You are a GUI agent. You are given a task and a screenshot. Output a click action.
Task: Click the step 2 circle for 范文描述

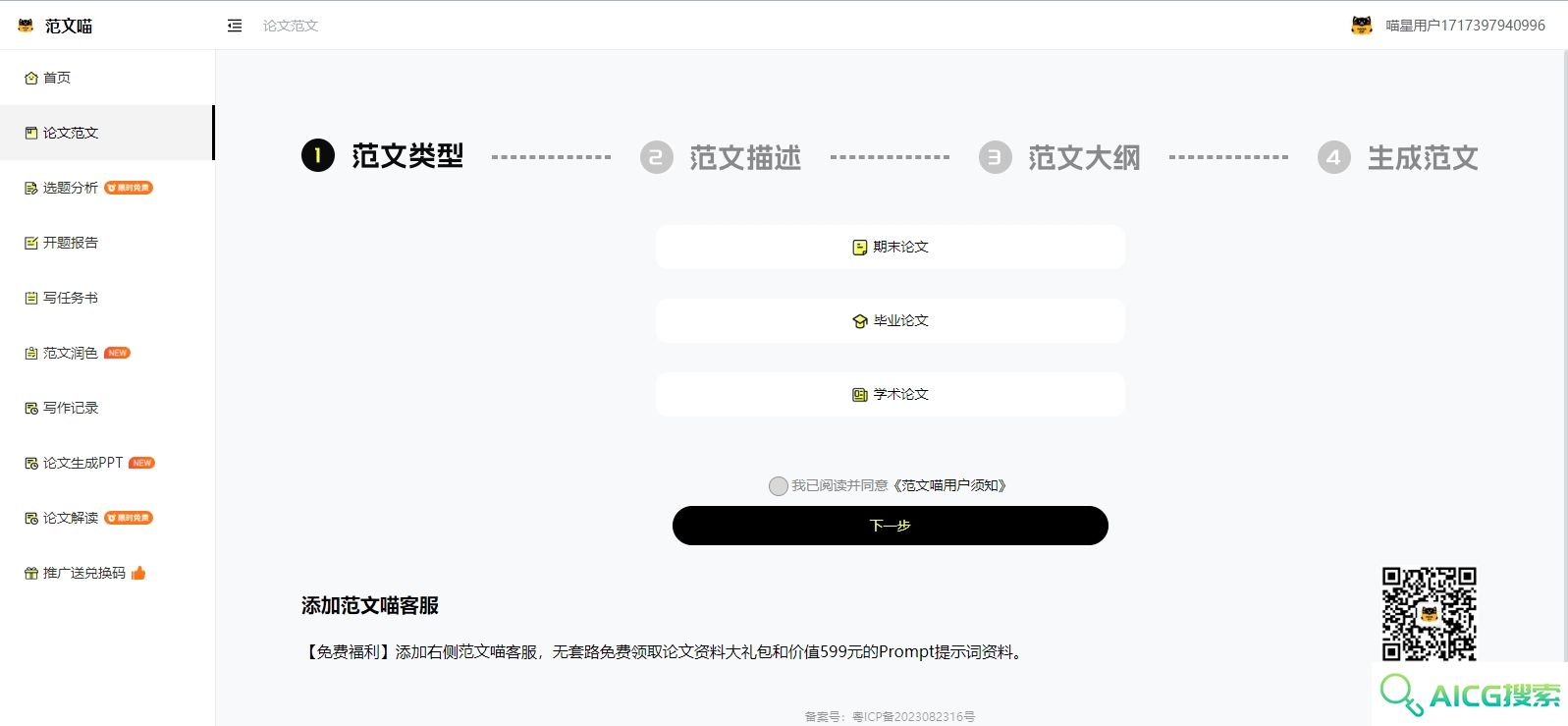tap(657, 157)
